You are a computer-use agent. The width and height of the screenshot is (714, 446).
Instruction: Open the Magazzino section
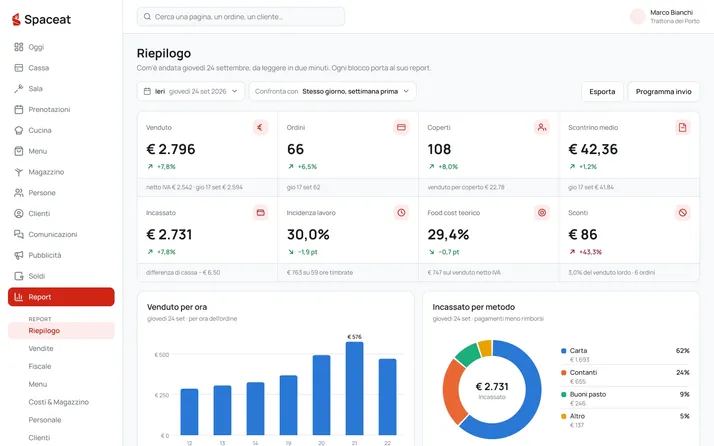click(x=61, y=172)
